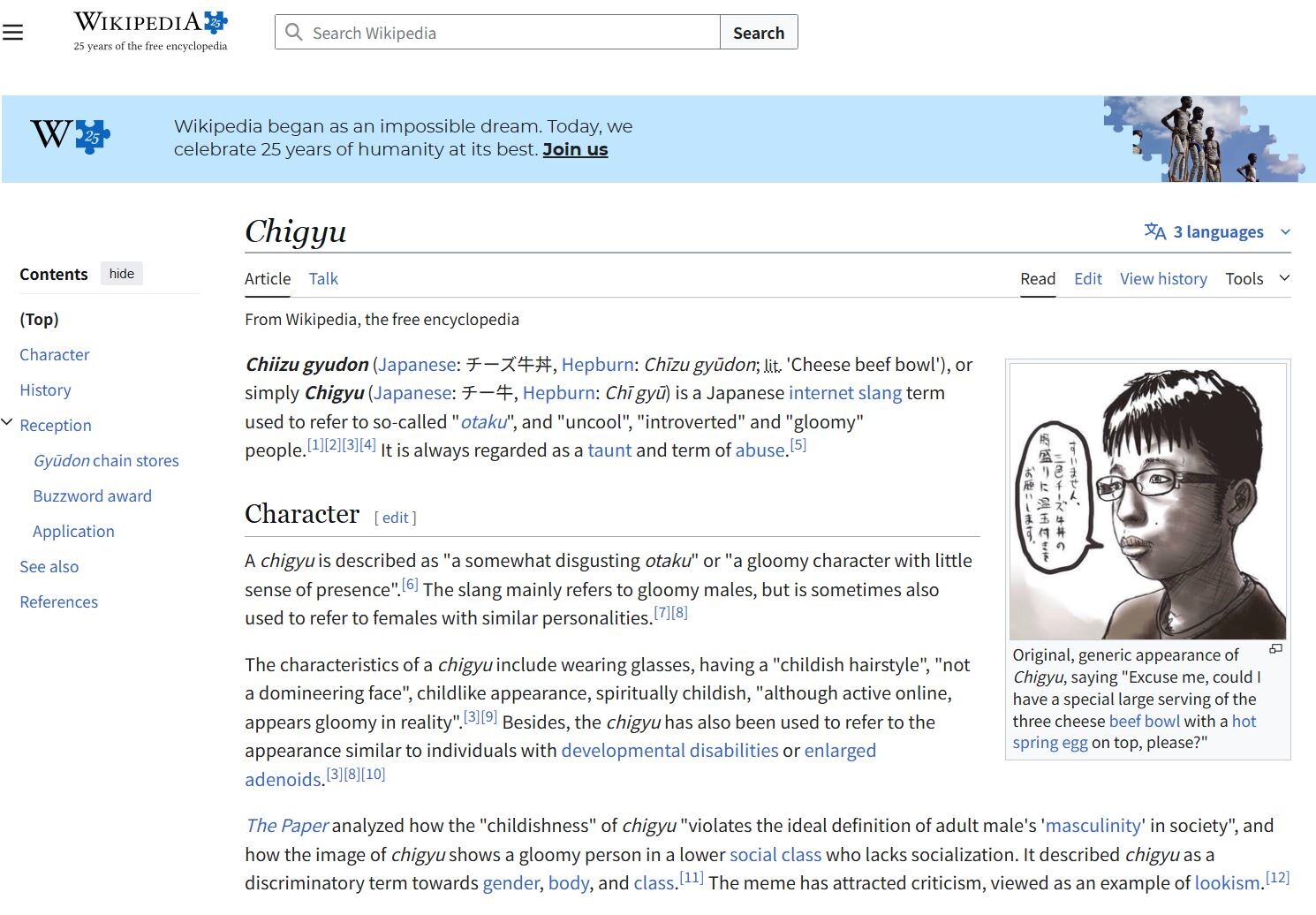Open the otaku link in intro
The image size is (1316, 915).
[484, 421]
